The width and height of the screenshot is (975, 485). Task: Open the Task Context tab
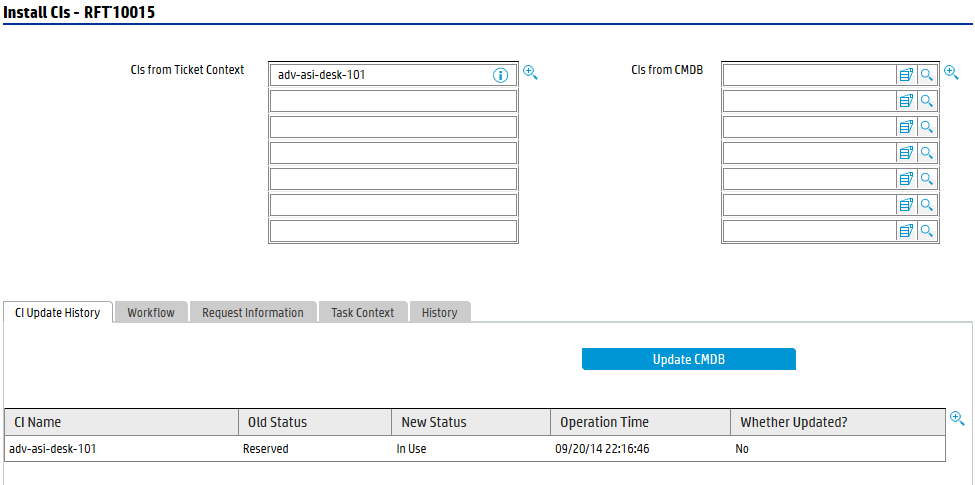point(363,313)
